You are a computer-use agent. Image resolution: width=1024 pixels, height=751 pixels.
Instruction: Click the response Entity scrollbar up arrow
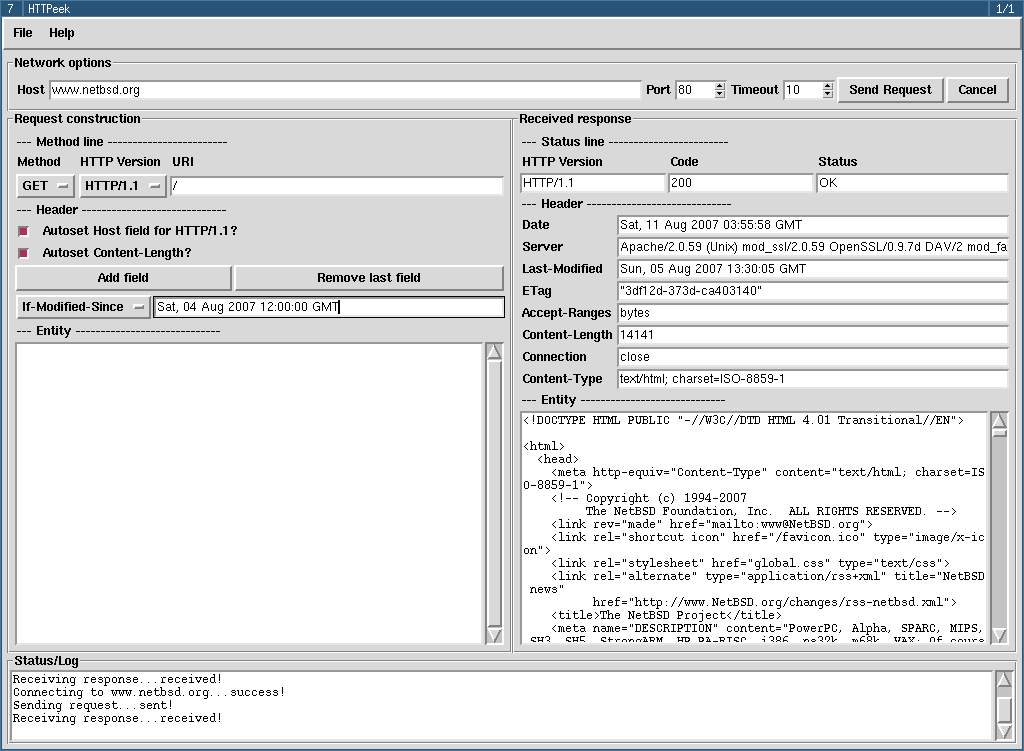coord(999,421)
